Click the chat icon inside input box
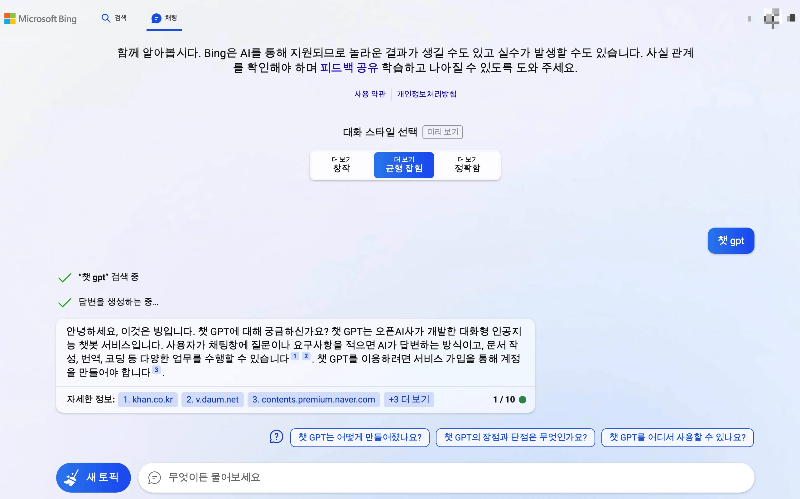Image resolution: width=800 pixels, height=499 pixels. [155, 478]
